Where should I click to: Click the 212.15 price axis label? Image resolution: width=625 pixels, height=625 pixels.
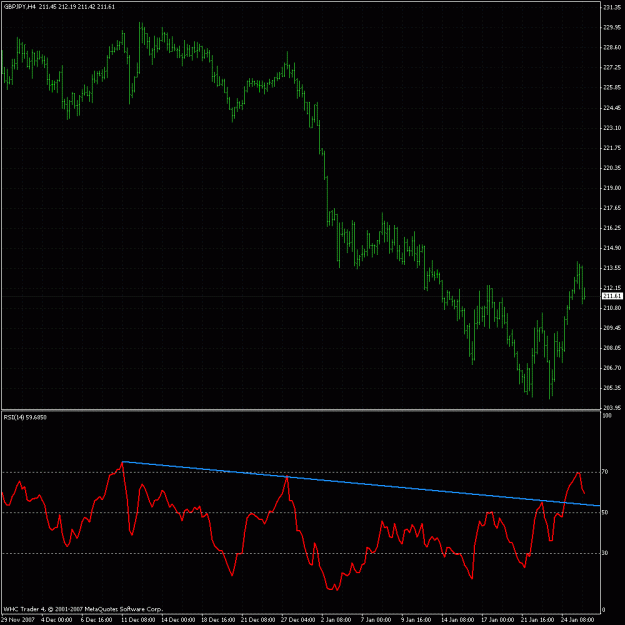coord(612,288)
